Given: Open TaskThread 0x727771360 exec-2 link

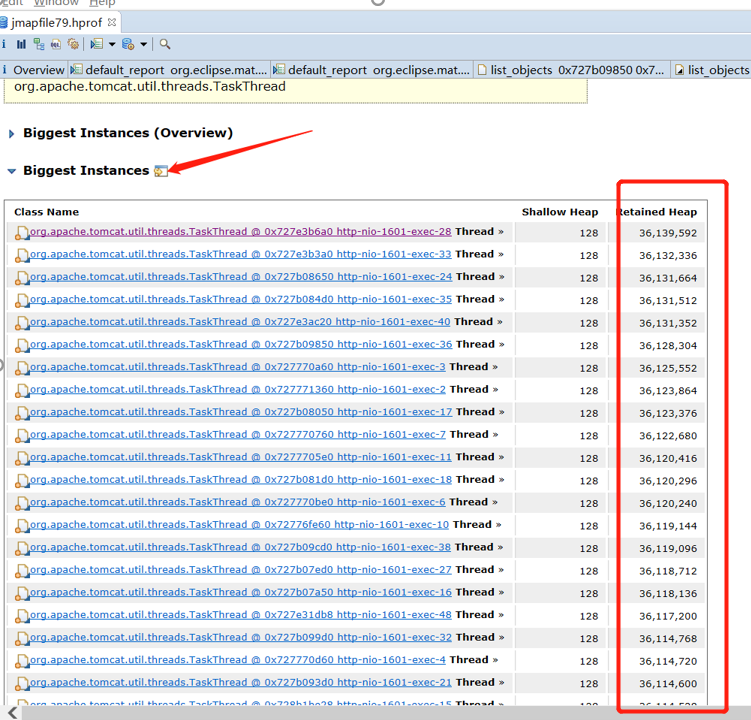Looking at the screenshot, I should click(x=238, y=389).
